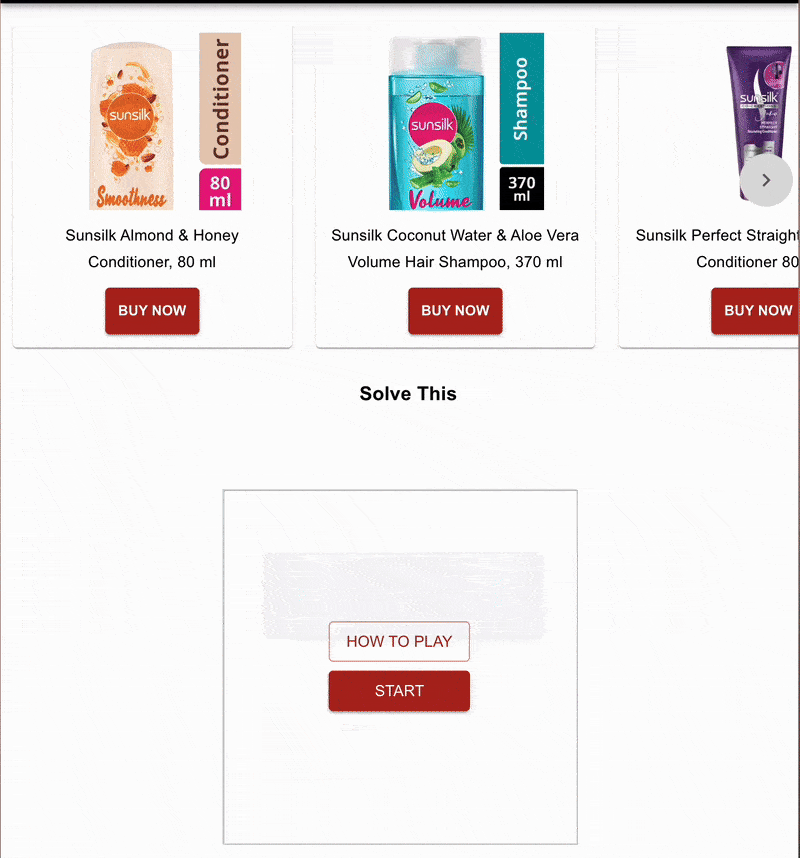The image size is (800, 858).
Task: Open the HOW TO PLAY instructions
Action: pyautogui.click(x=399, y=641)
